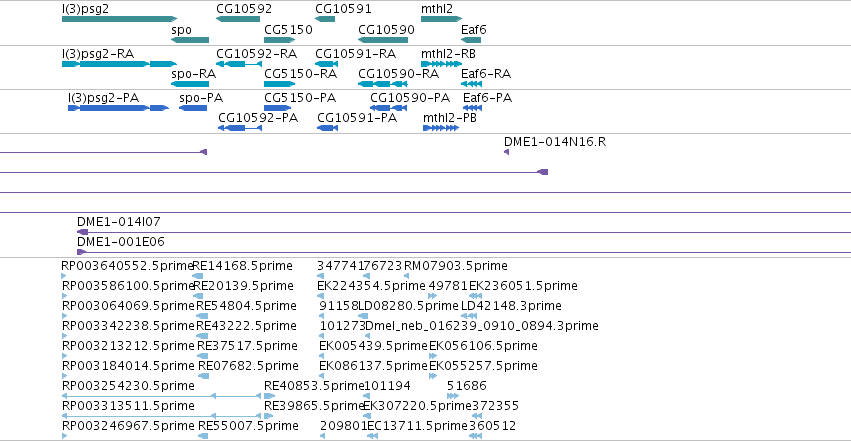The width and height of the screenshot is (851, 441).
Task: Select the Eaf6-RA transcript label
Action: [x=486, y=74]
